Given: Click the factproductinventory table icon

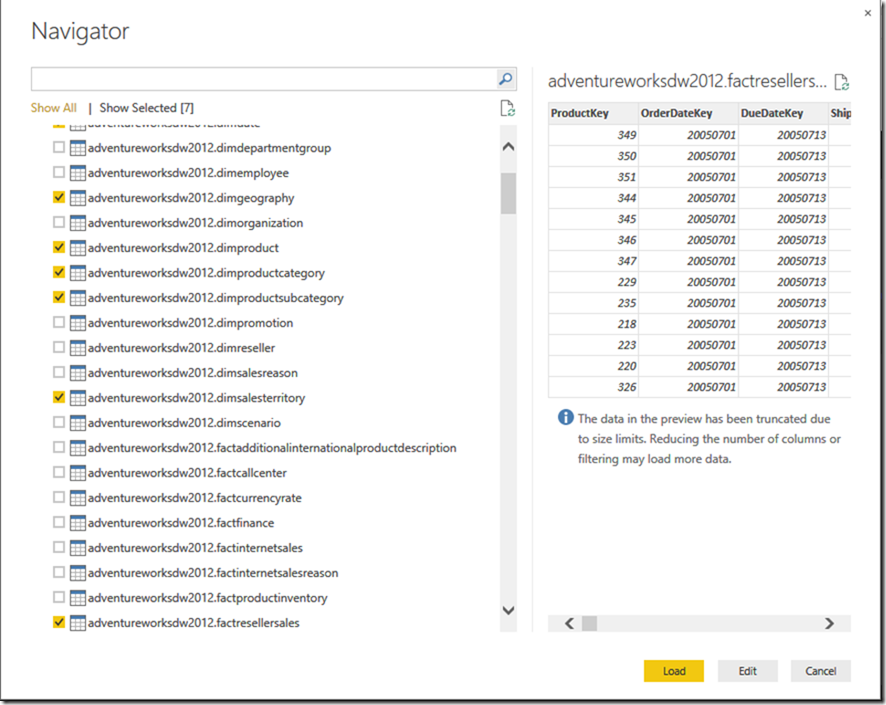Looking at the screenshot, I should click(x=77, y=598).
